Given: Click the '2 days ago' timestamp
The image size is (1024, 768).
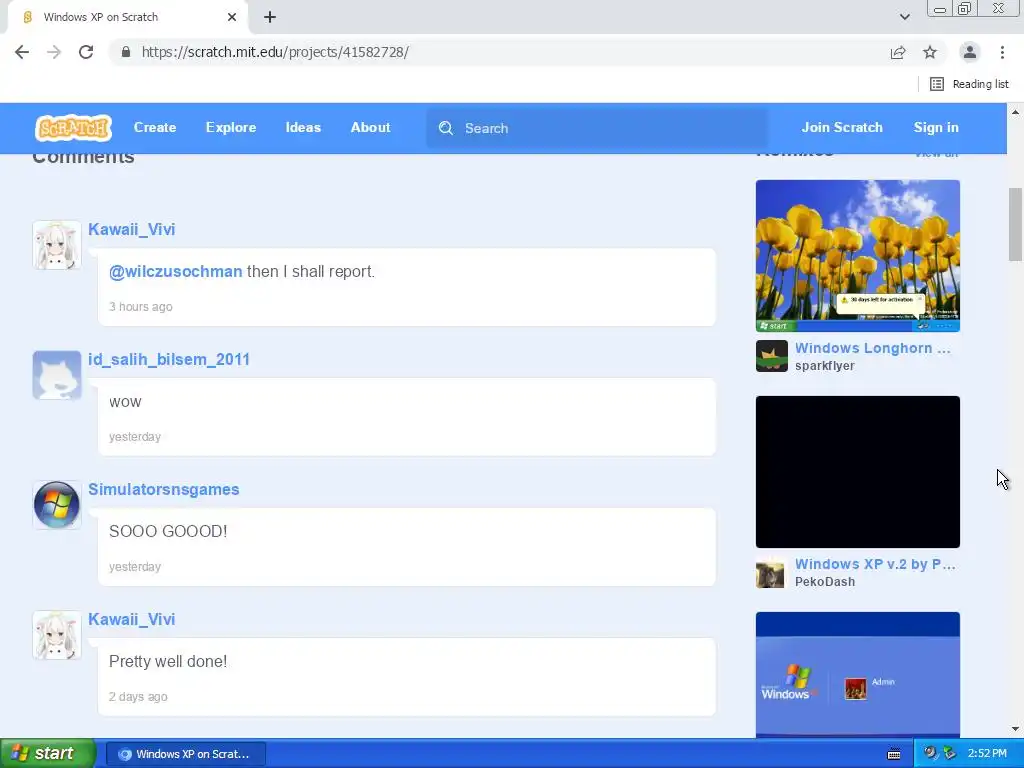Looking at the screenshot, I should tap(138, 697).
